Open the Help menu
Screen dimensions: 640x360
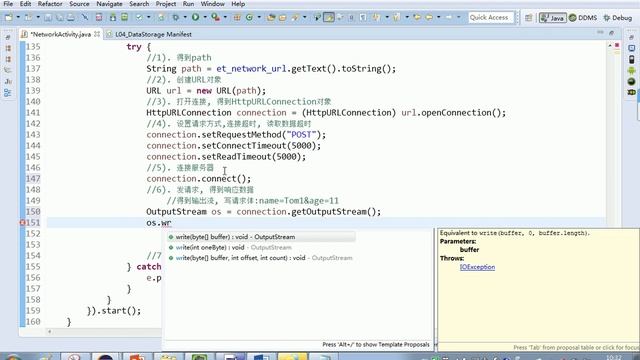pyautogui.click(x=238, y=4)
